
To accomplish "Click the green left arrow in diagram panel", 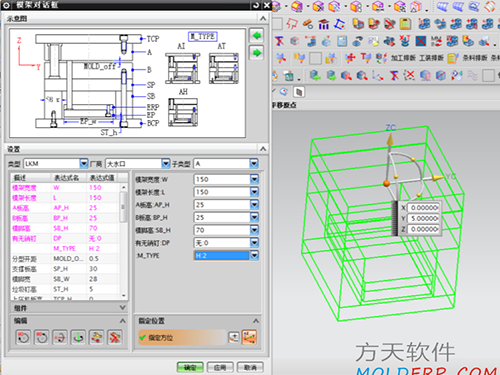I will pyautogui.click(x=257, y=35).
